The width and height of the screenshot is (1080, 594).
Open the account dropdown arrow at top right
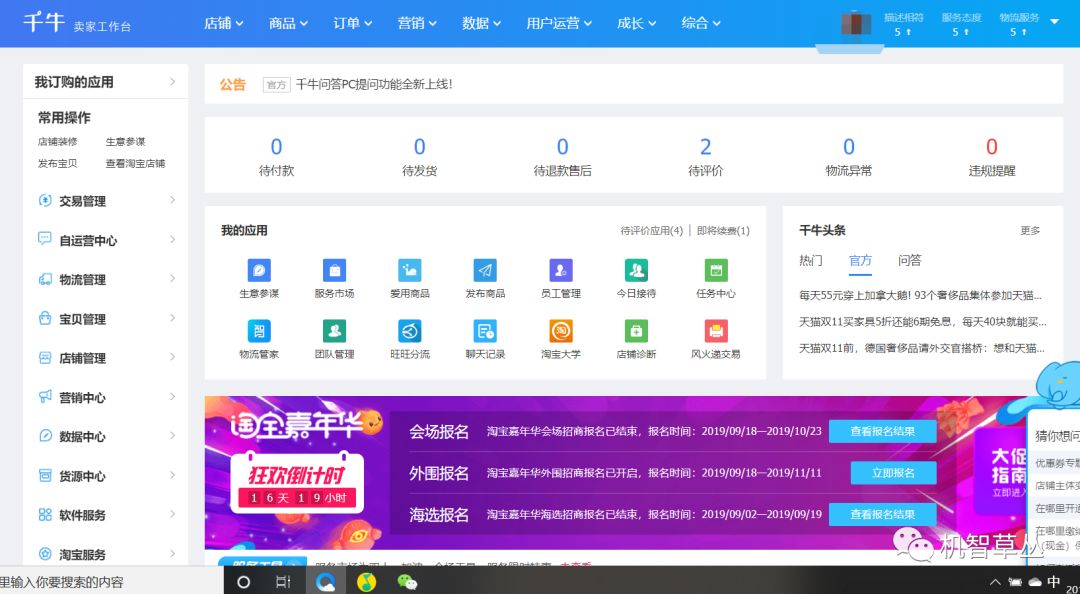pyautogui.click(x=1054, y=21)
